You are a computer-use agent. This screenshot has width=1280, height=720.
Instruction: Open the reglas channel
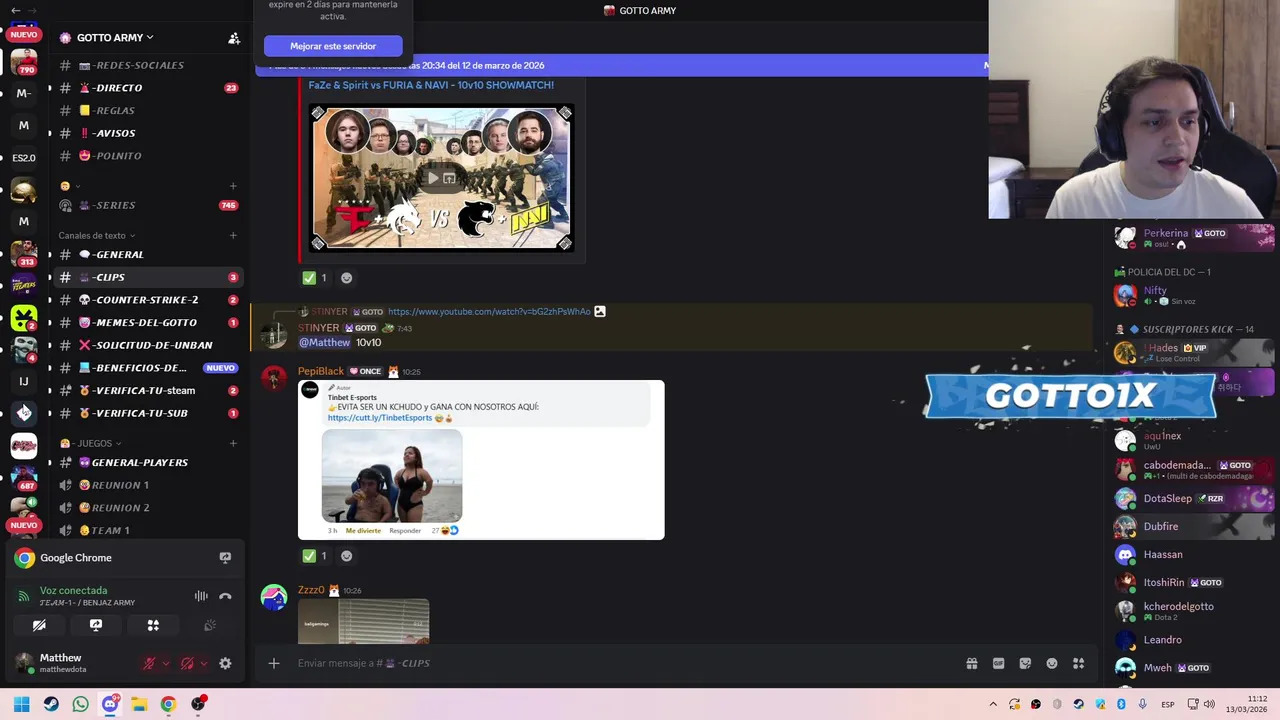point(148,111)
